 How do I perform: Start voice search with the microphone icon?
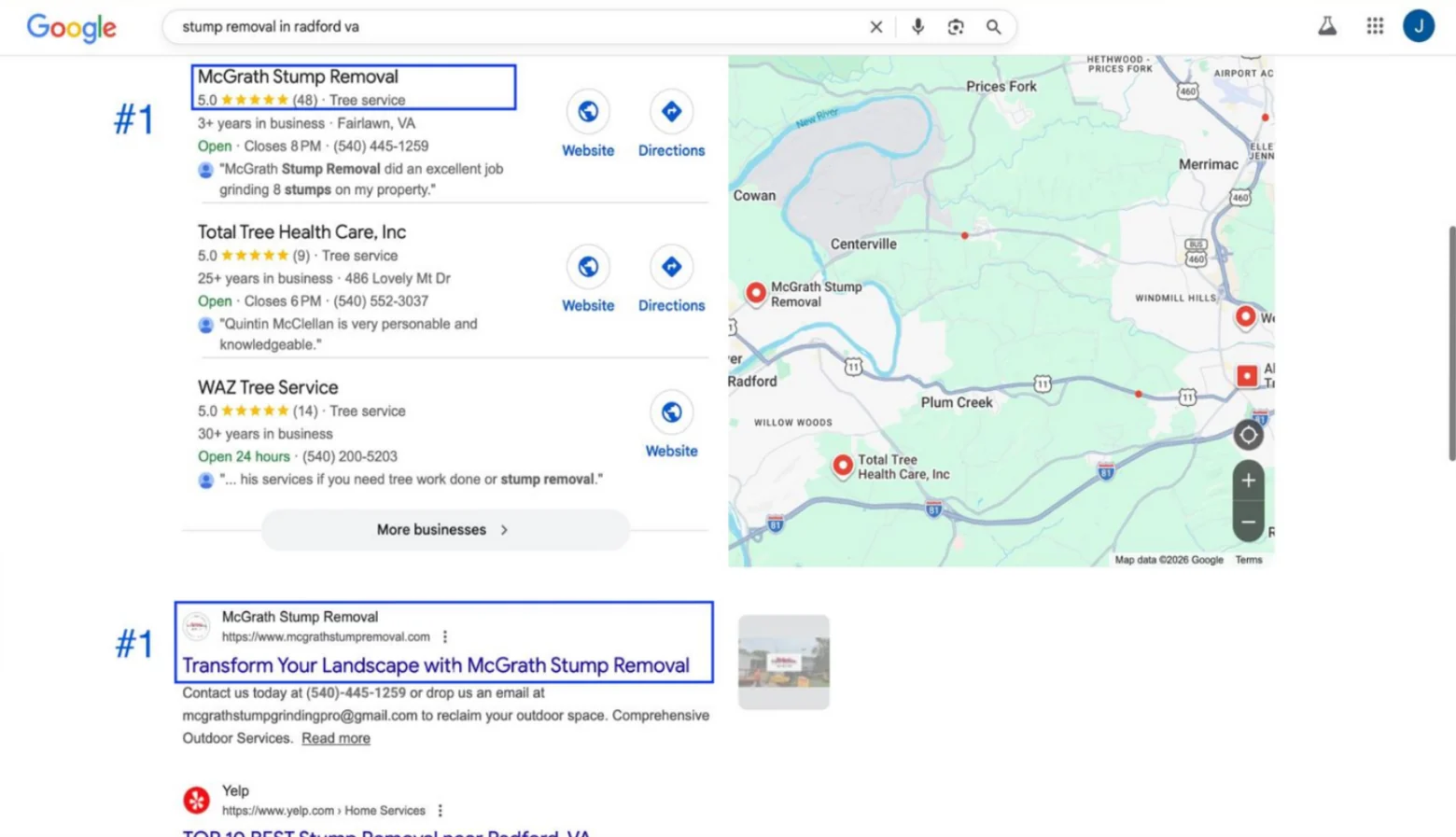pyautogui.click(x=918, y=27)
